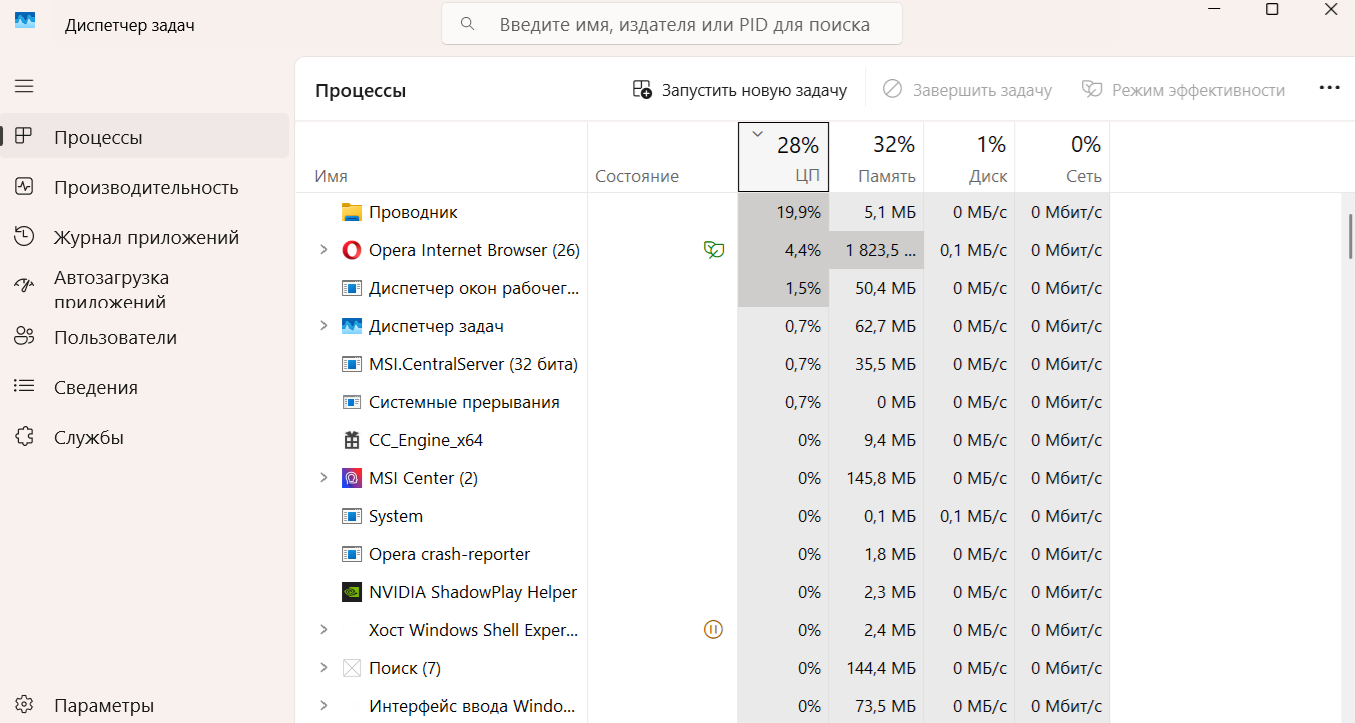Expand the Opera Internet Browser process group
Image resolution: width=1355 pixels, height=723 pixels.
tap(323, 250)
